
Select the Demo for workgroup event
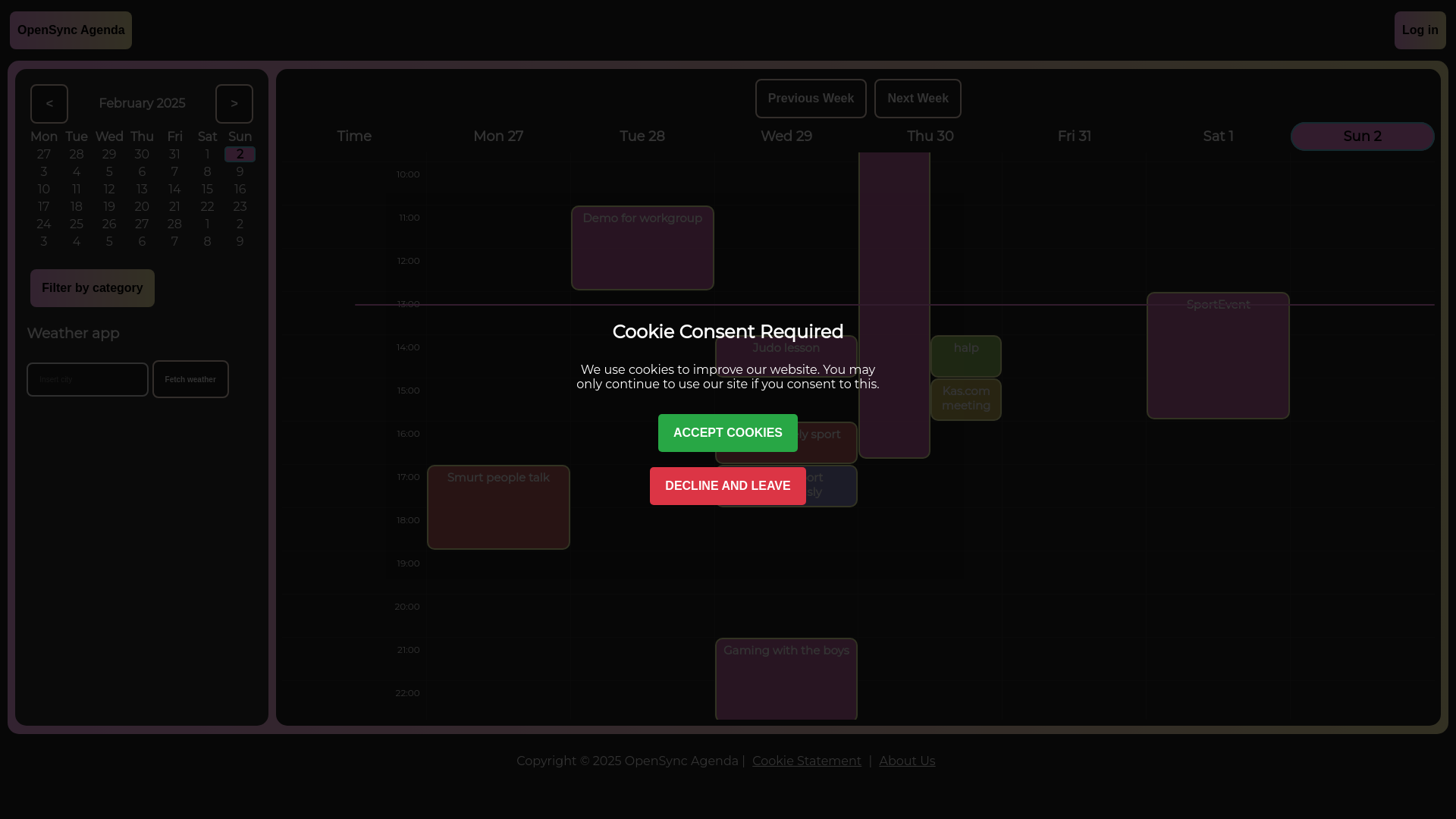(642, 248)
